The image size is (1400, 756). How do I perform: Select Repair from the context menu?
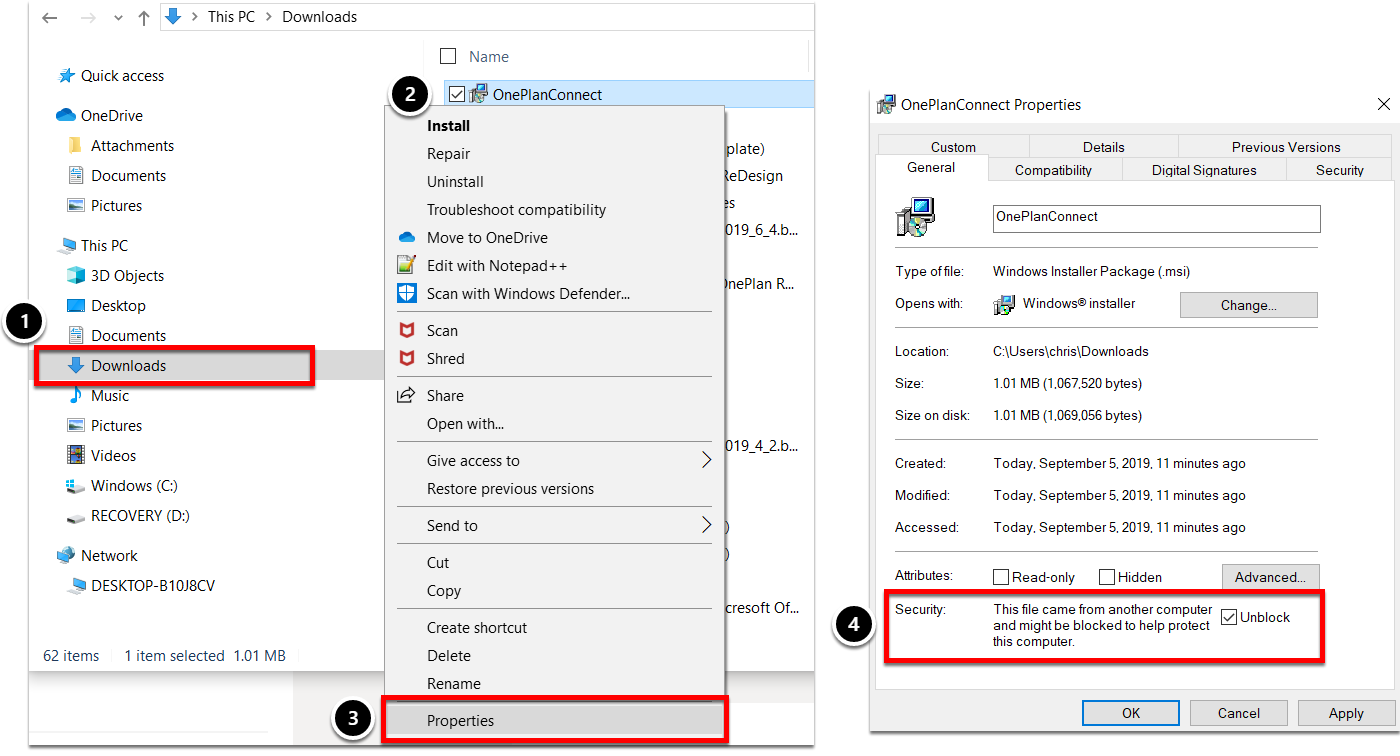point(448,154)
